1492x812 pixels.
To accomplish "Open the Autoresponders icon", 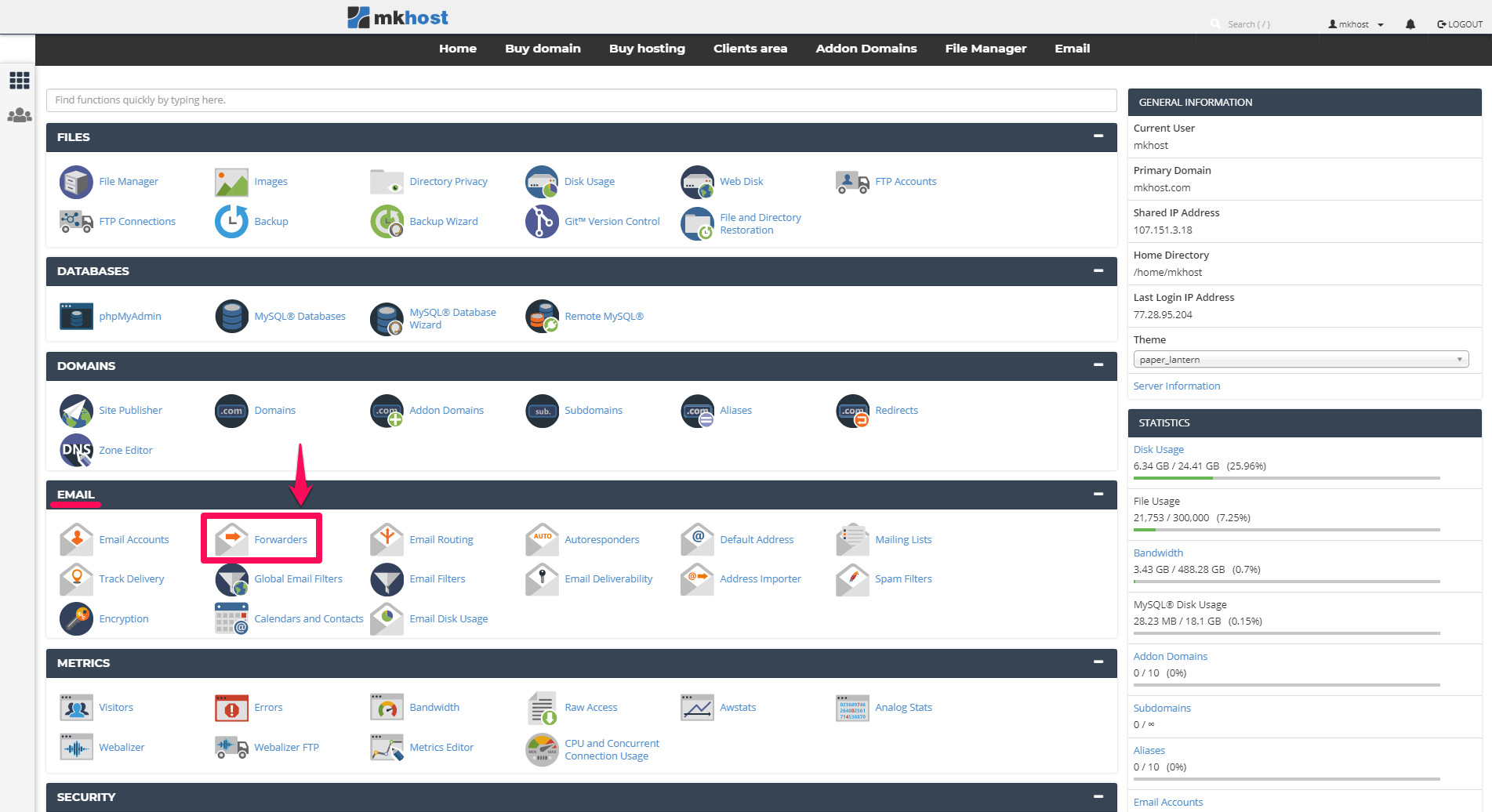I will (542, 539).
